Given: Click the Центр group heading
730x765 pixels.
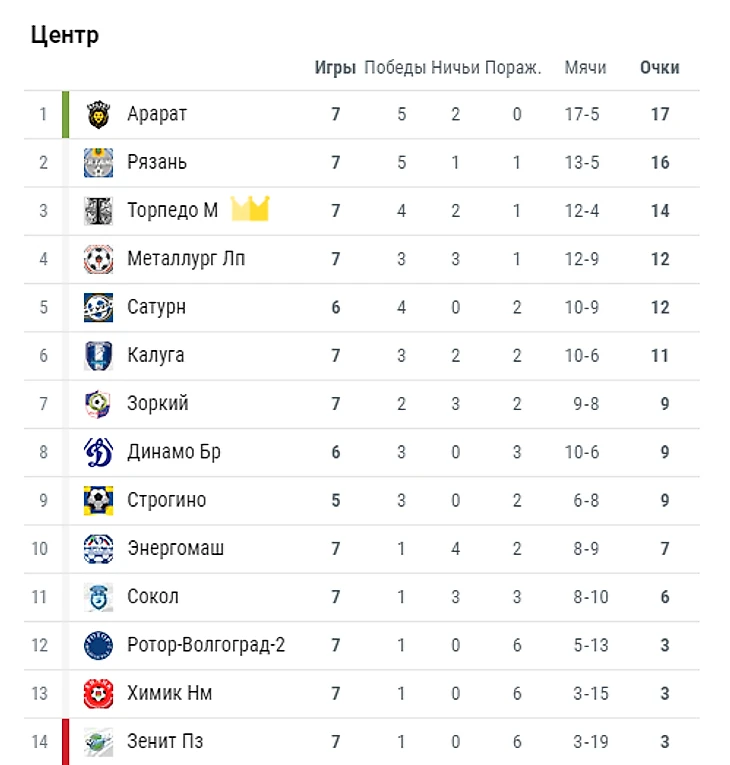Looking at the screenshot, I should click(65, 35).
